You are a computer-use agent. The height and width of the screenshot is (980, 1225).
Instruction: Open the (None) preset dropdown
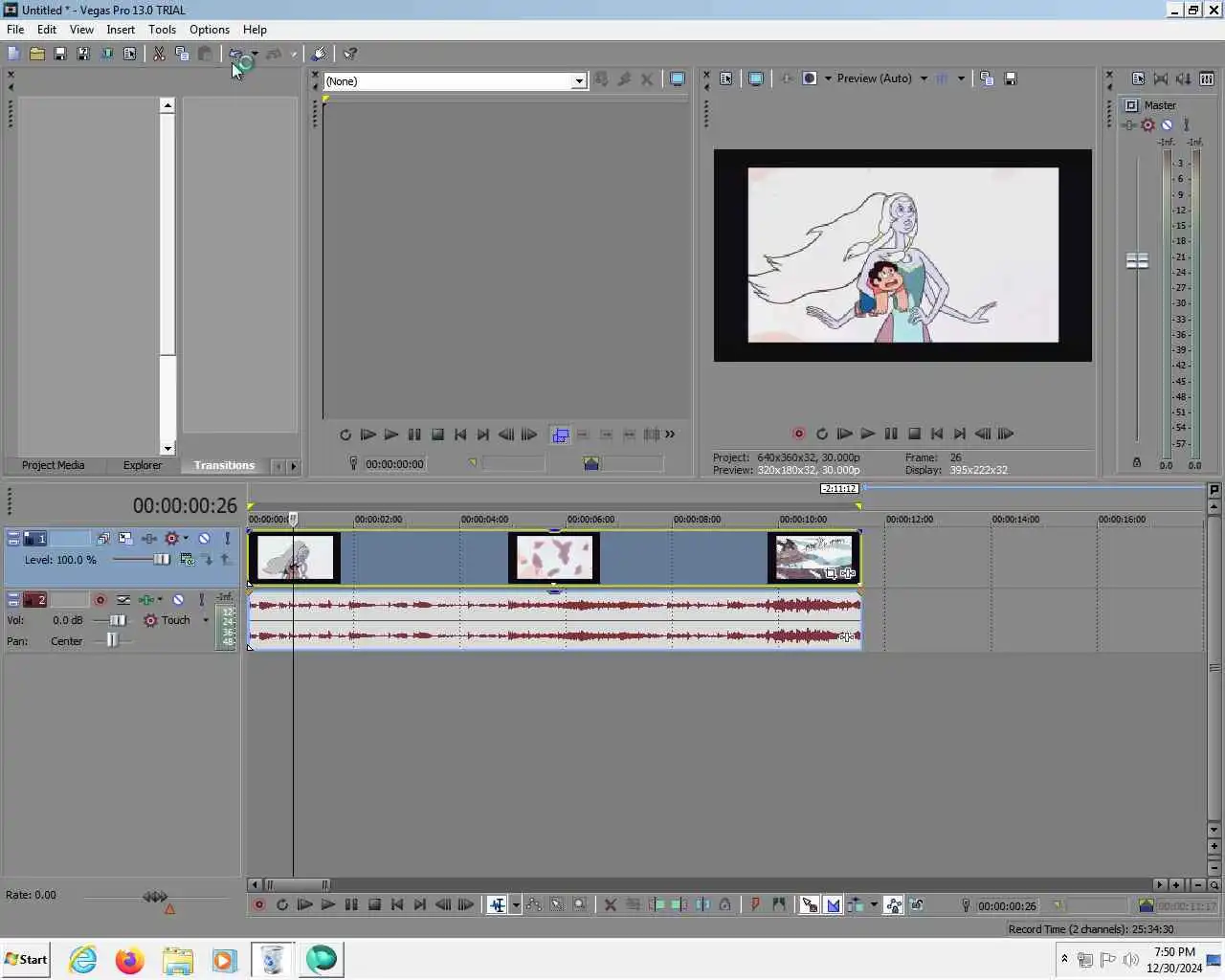pyautogui.click(x=579, y=81)
